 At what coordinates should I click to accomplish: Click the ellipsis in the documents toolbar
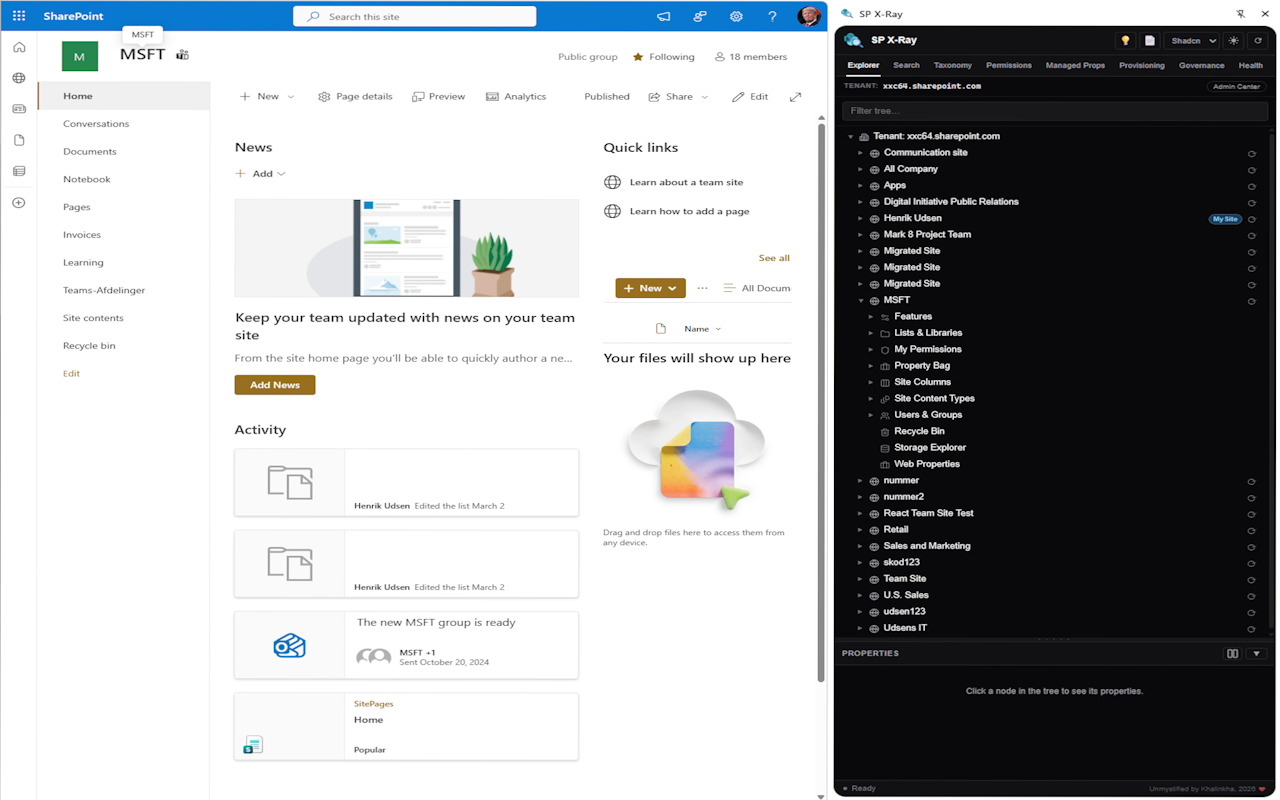click(x=702, y=288)
